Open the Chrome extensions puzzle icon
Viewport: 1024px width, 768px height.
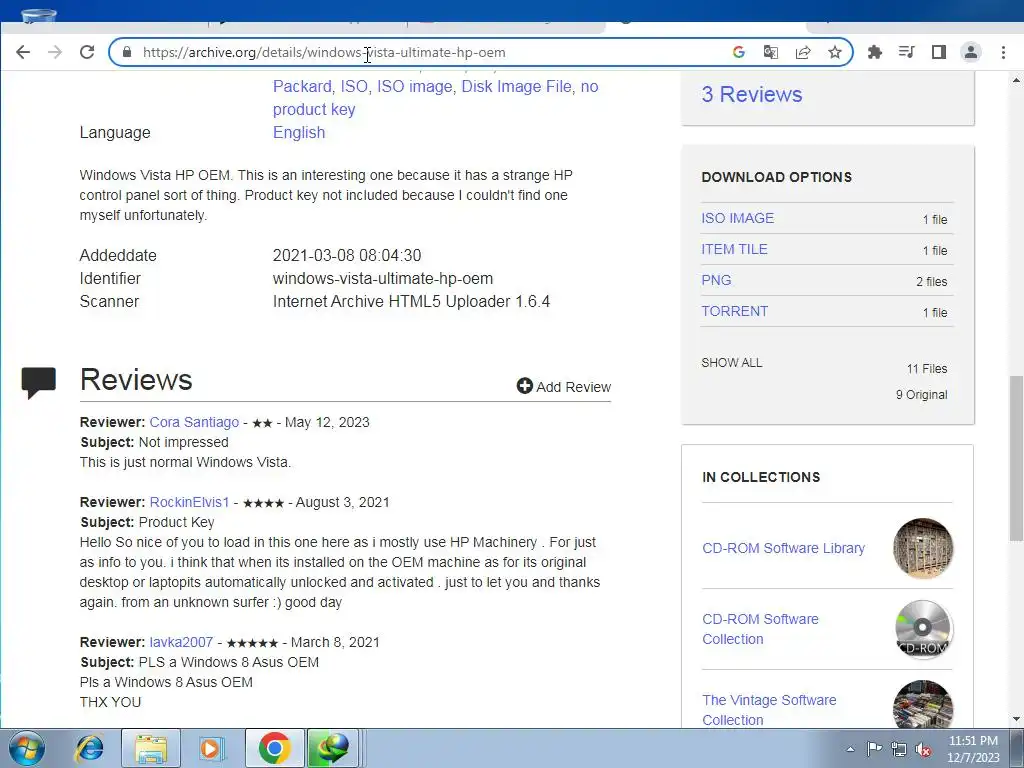(874, 52)
